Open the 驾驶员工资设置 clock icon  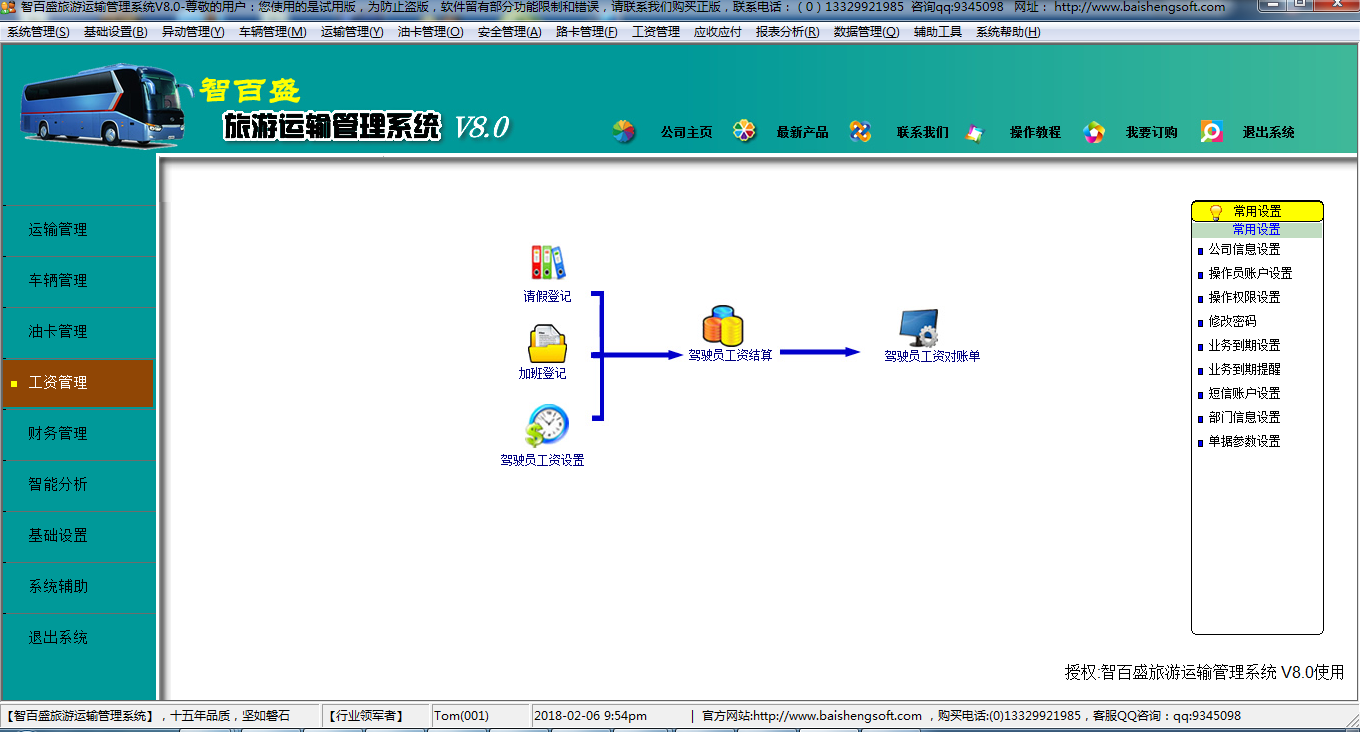tap(547, 425)
